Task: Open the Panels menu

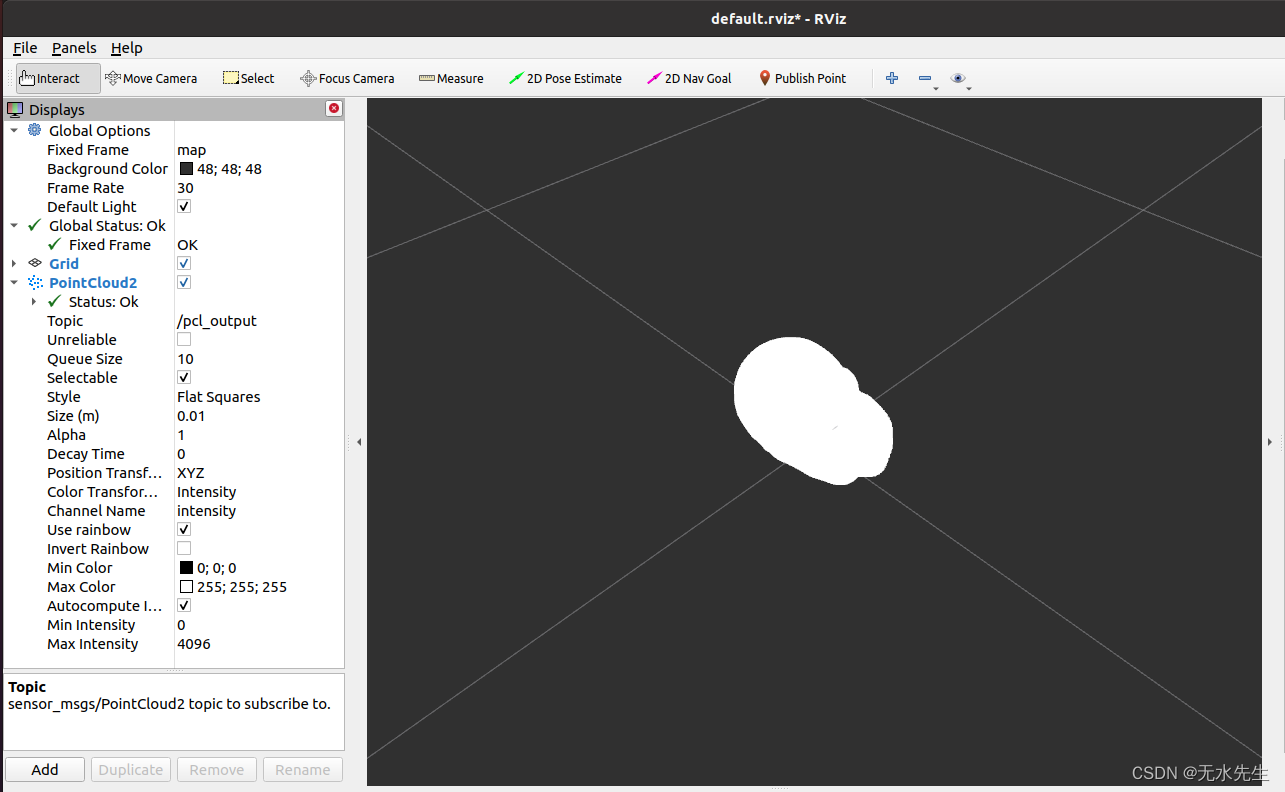Action: pos(74,48)
